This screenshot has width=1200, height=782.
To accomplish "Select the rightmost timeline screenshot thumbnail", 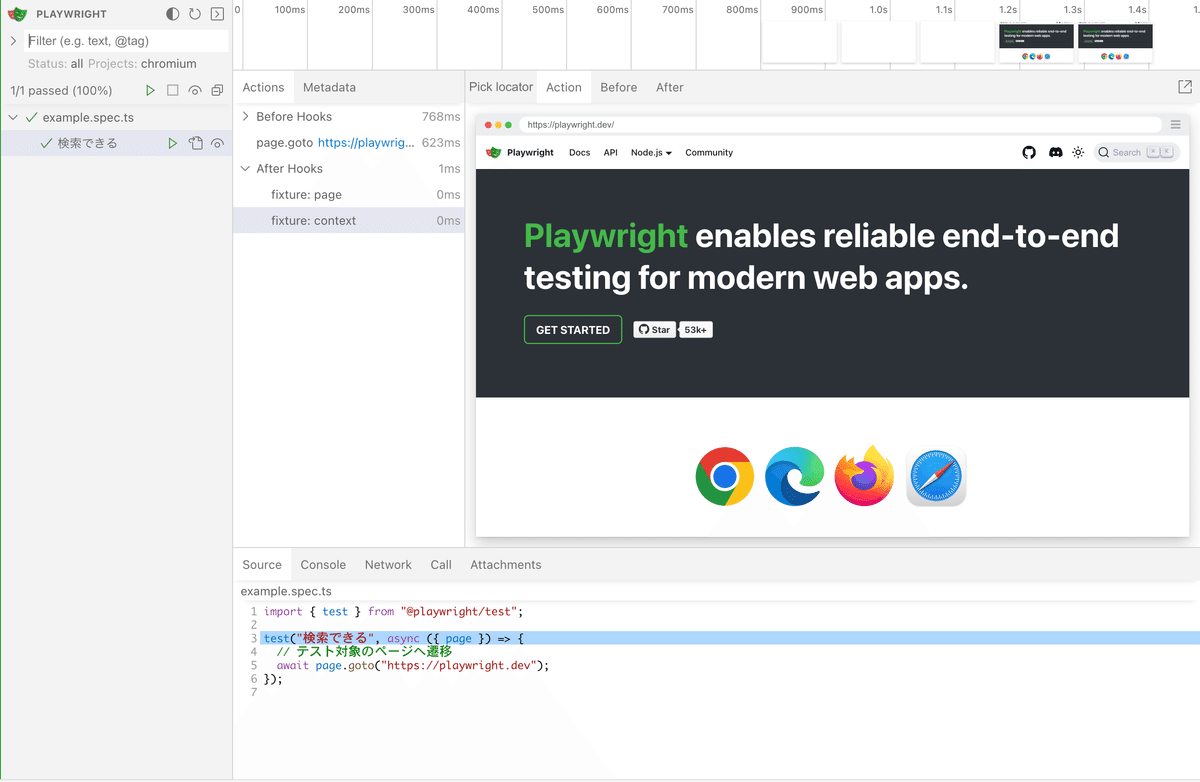I will click(x=1115, y=44).
